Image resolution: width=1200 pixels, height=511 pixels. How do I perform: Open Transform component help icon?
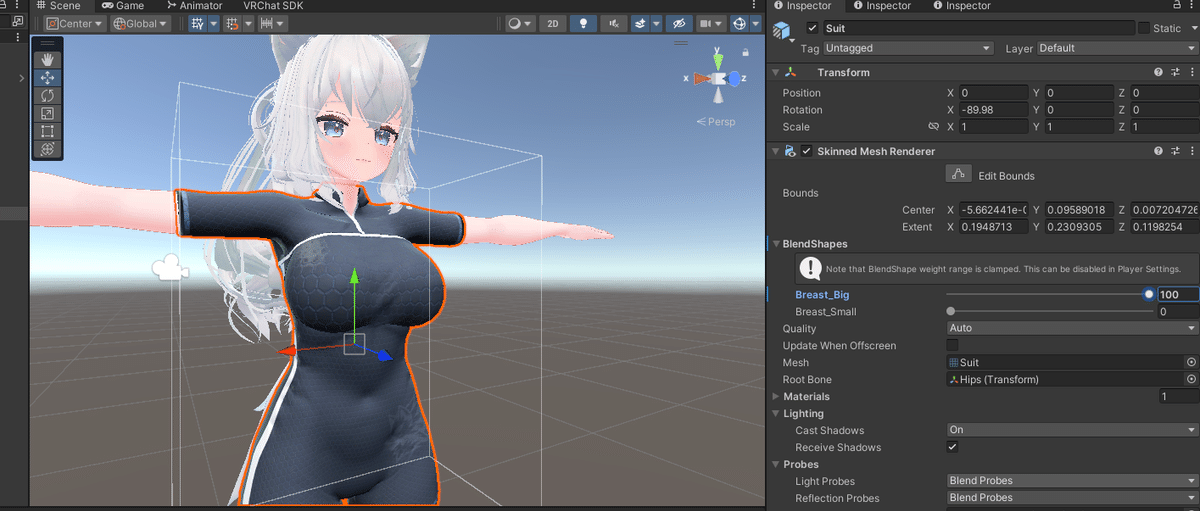1158,72
